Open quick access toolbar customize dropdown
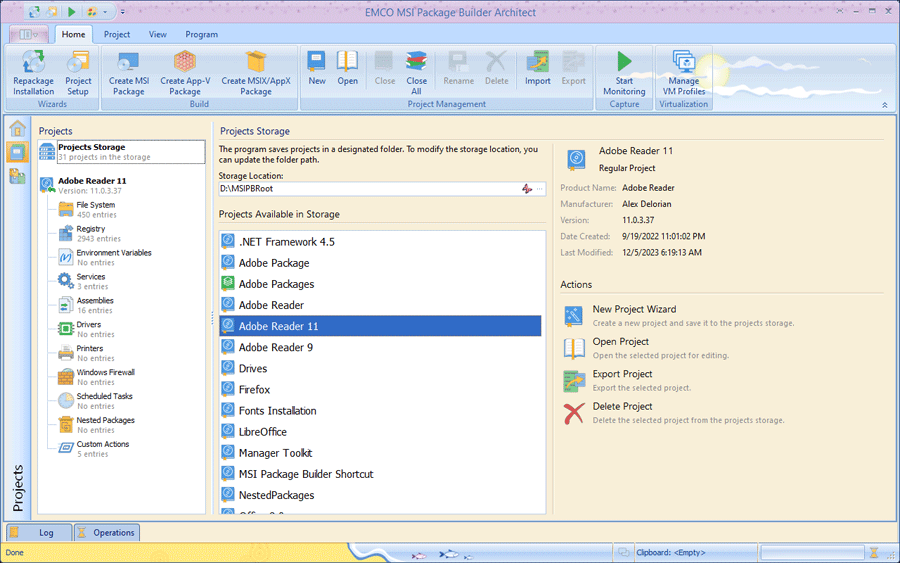Viewport: 900px width, 563px height. tap(122, 12)
